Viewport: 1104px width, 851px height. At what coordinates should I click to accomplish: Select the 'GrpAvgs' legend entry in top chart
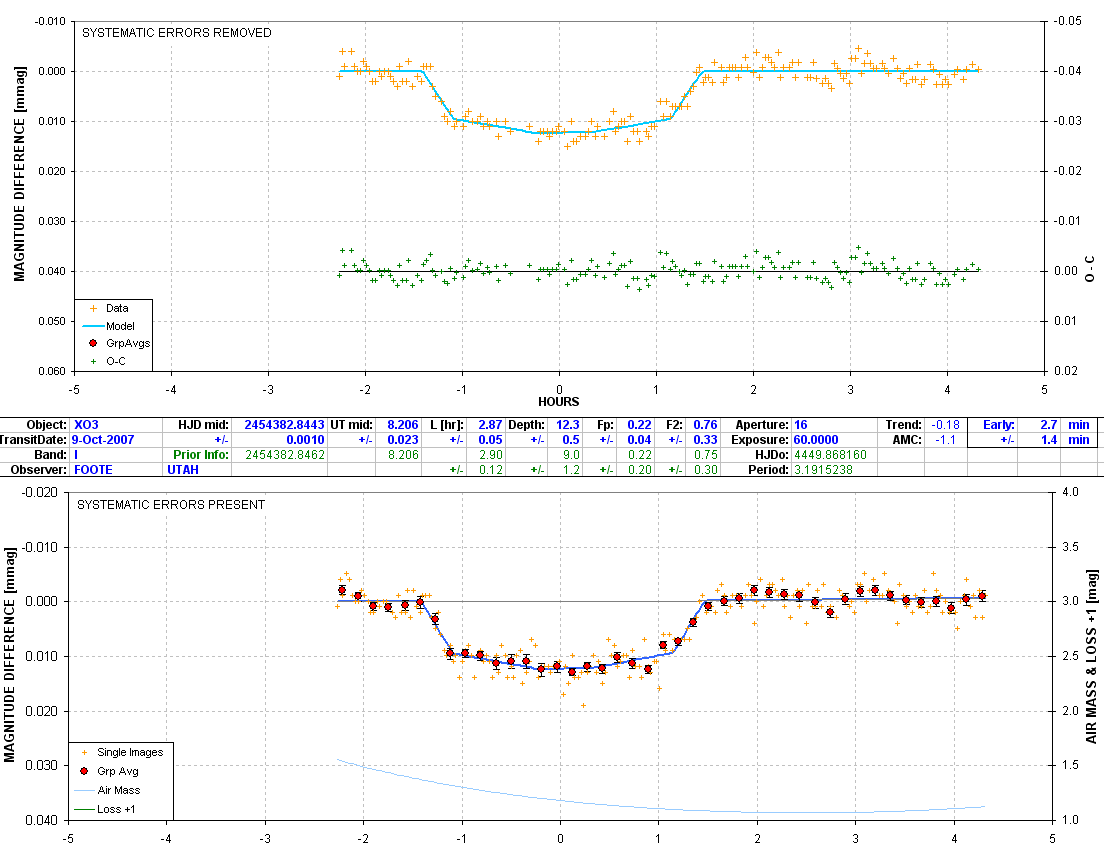[119, 343]
